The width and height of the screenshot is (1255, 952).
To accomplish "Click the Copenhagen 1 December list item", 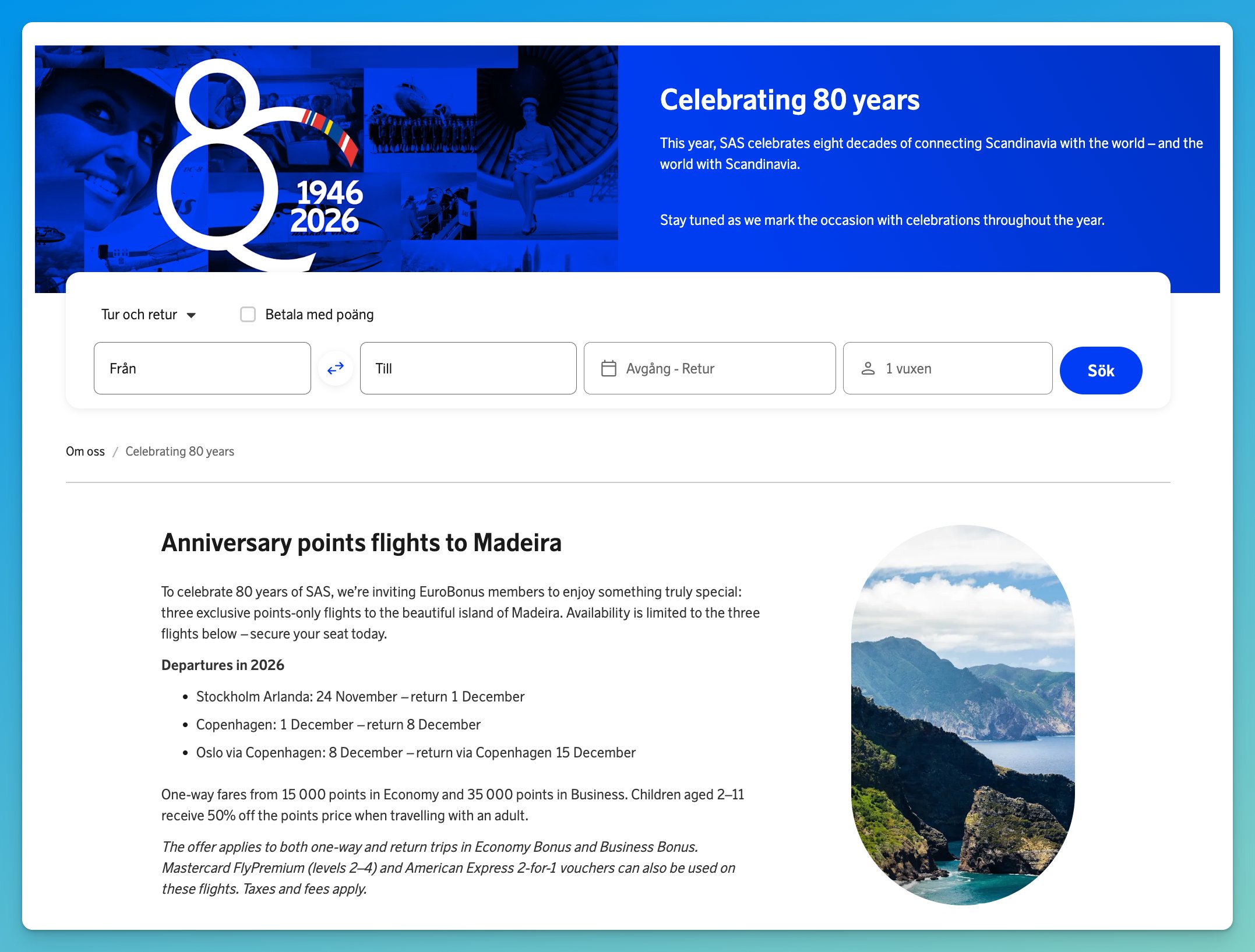I will pos(338,725).
